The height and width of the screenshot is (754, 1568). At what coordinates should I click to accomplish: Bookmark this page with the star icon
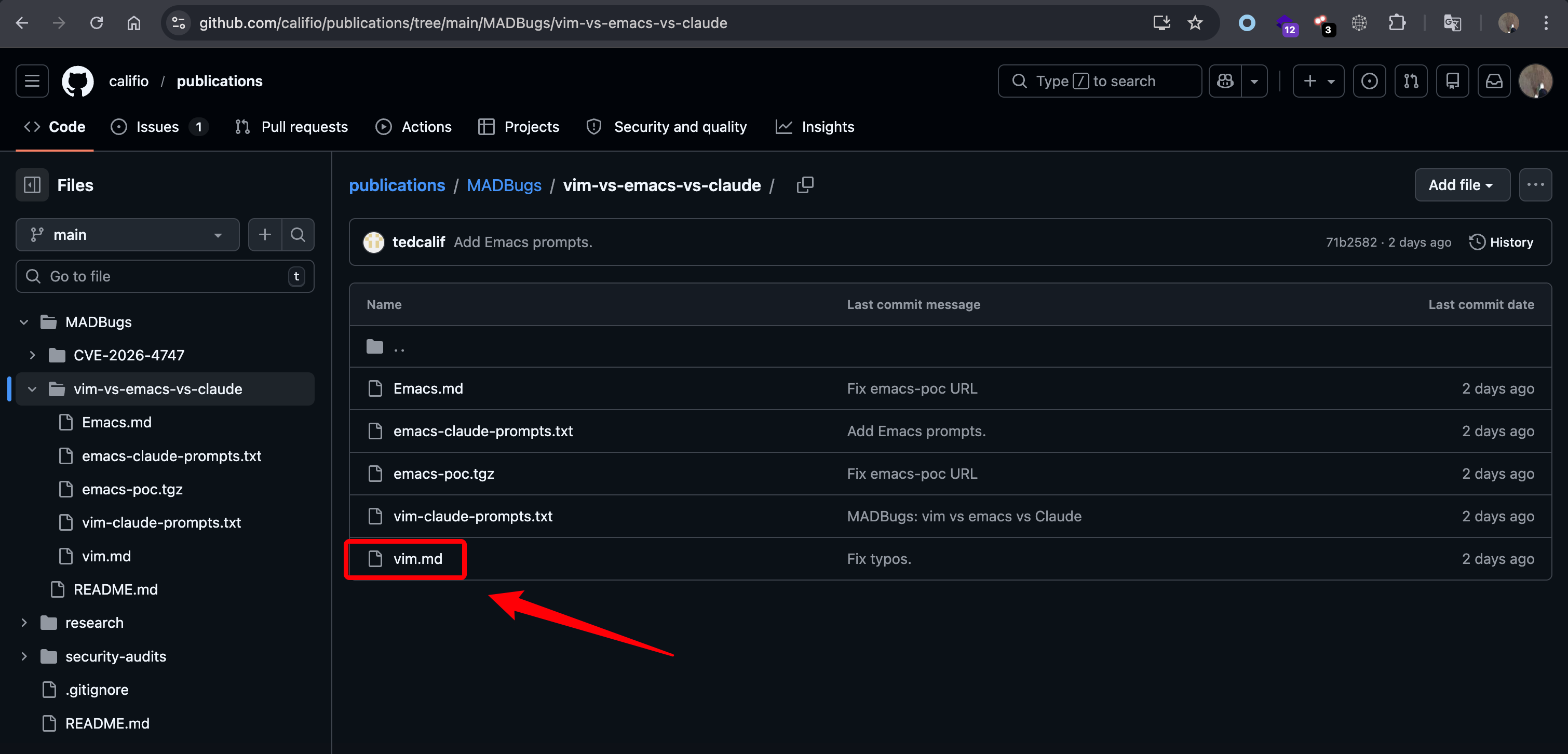coord(1195,23)
